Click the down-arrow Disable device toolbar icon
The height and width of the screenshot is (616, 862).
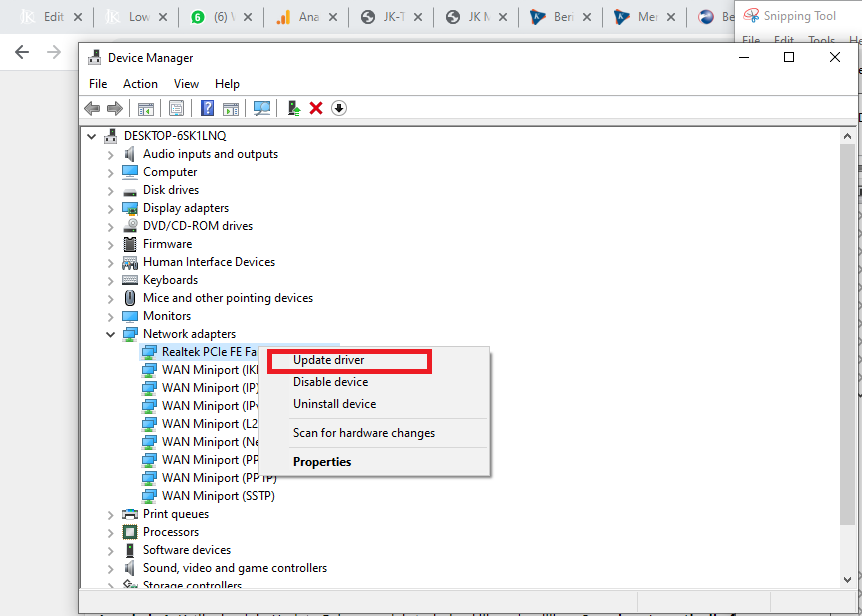pos(339,108)
